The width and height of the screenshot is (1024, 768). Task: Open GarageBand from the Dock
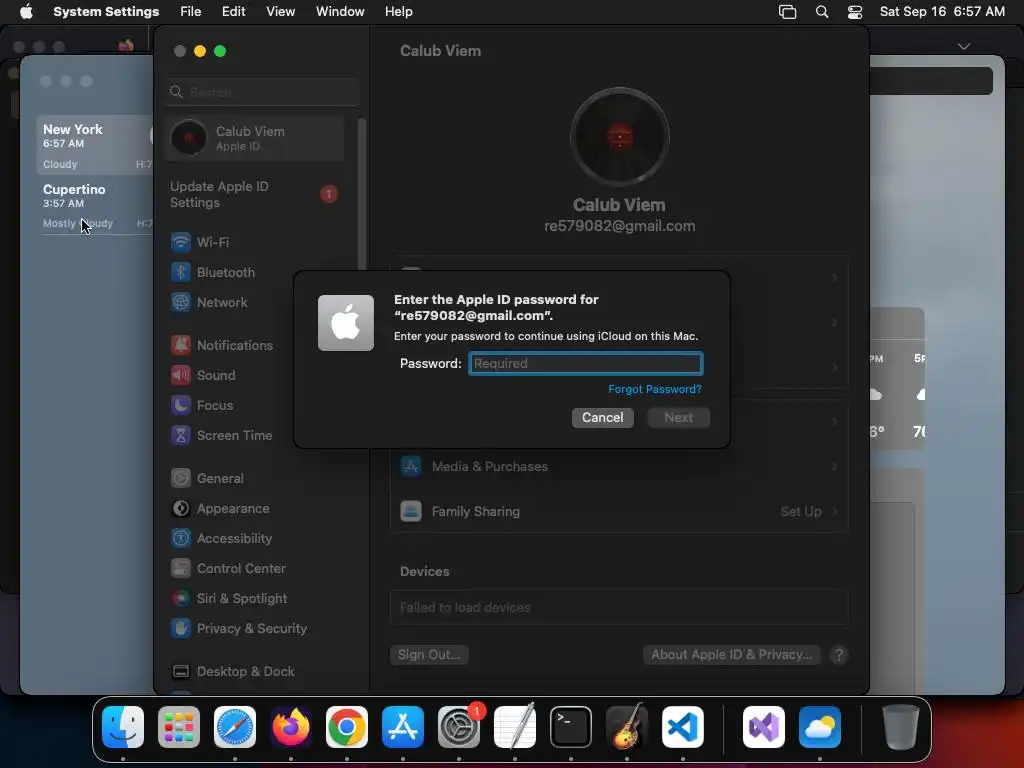(x=627, y=726)
